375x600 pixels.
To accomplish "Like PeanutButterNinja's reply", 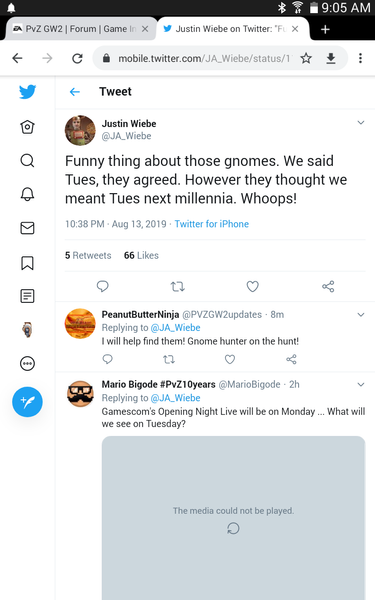I will [x=230, y=359].
